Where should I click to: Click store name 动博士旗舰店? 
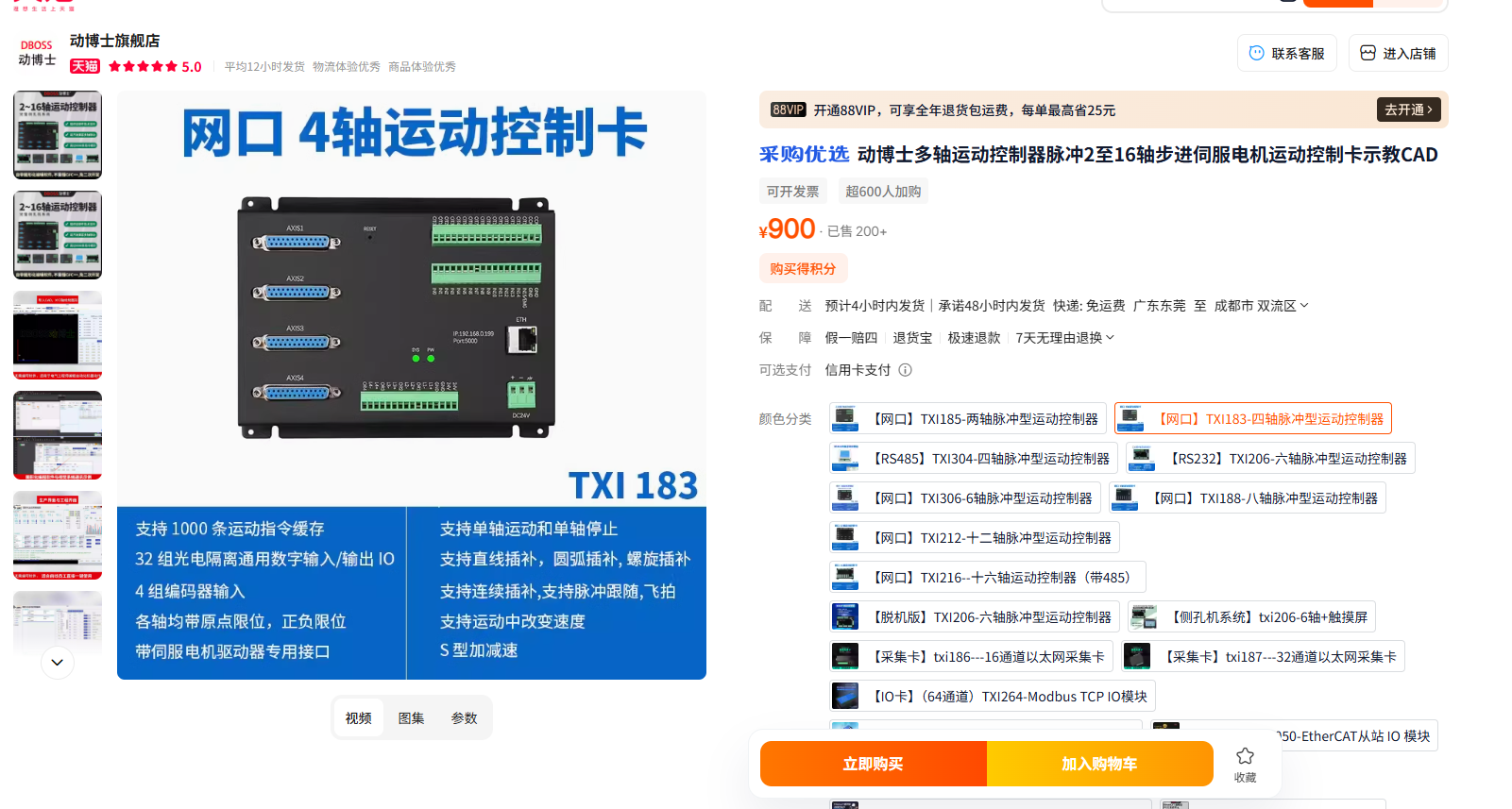pos(115,41)
